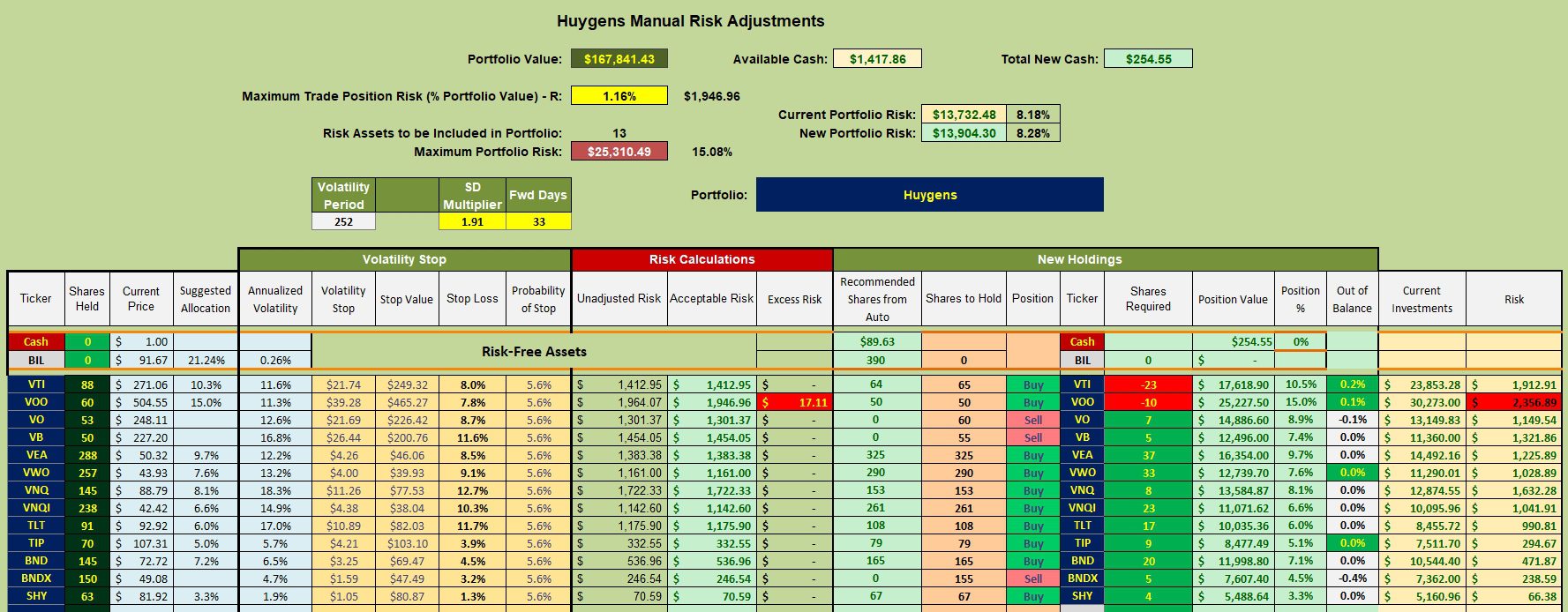Screen dimensions: 1568x612
Task: Select VNQ annualized volatility 18.3%
Action: tap(275, 490)
